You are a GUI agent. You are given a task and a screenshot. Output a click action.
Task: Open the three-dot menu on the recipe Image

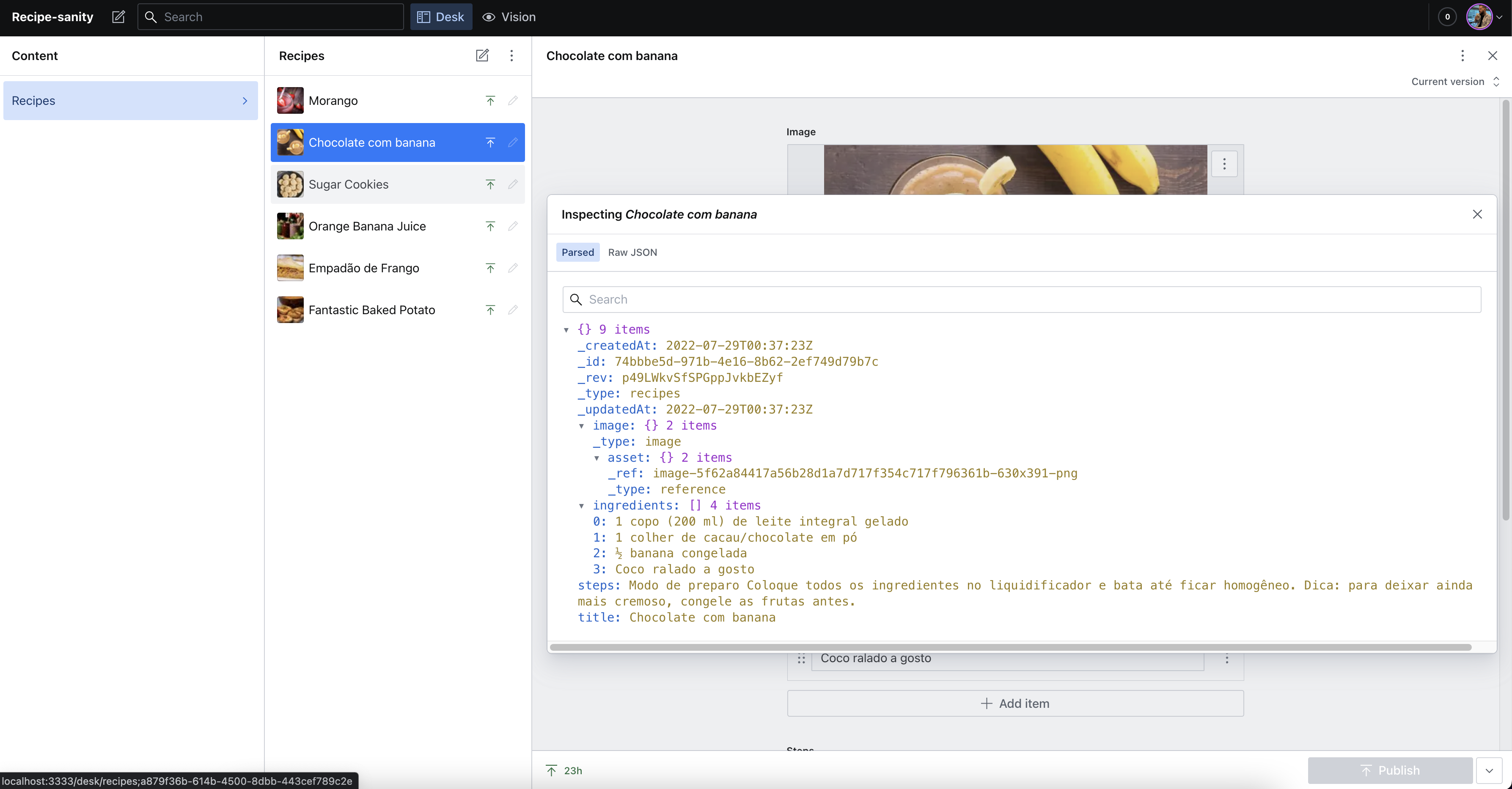click(x=1224, y=164)
